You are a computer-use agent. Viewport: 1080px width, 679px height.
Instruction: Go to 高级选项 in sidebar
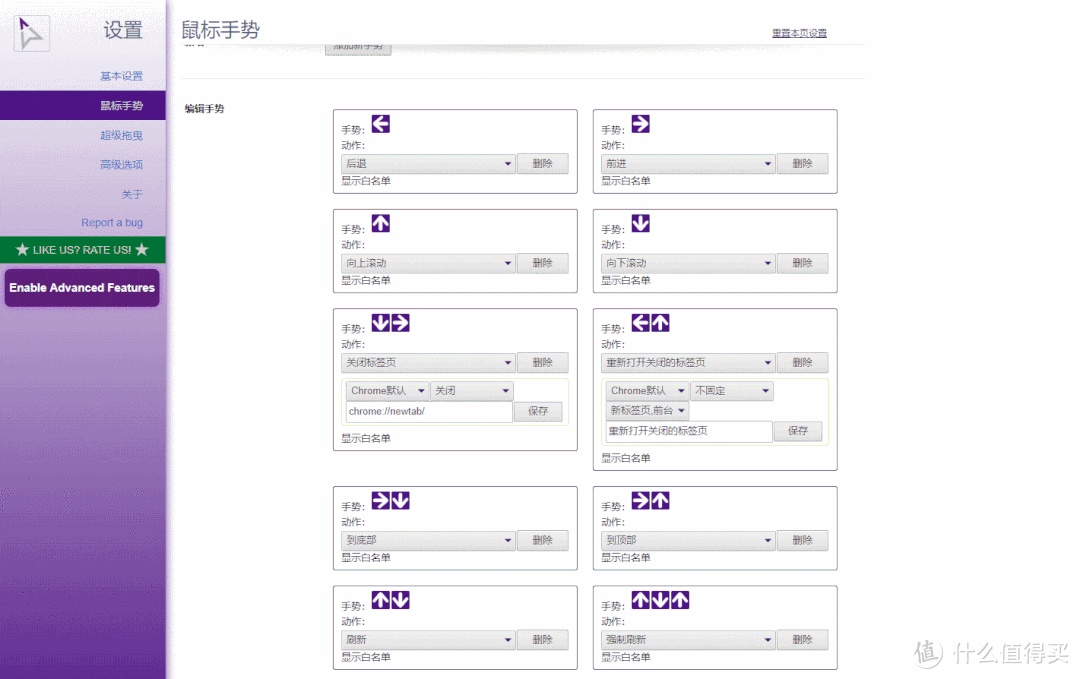click(x=121, y=165)
